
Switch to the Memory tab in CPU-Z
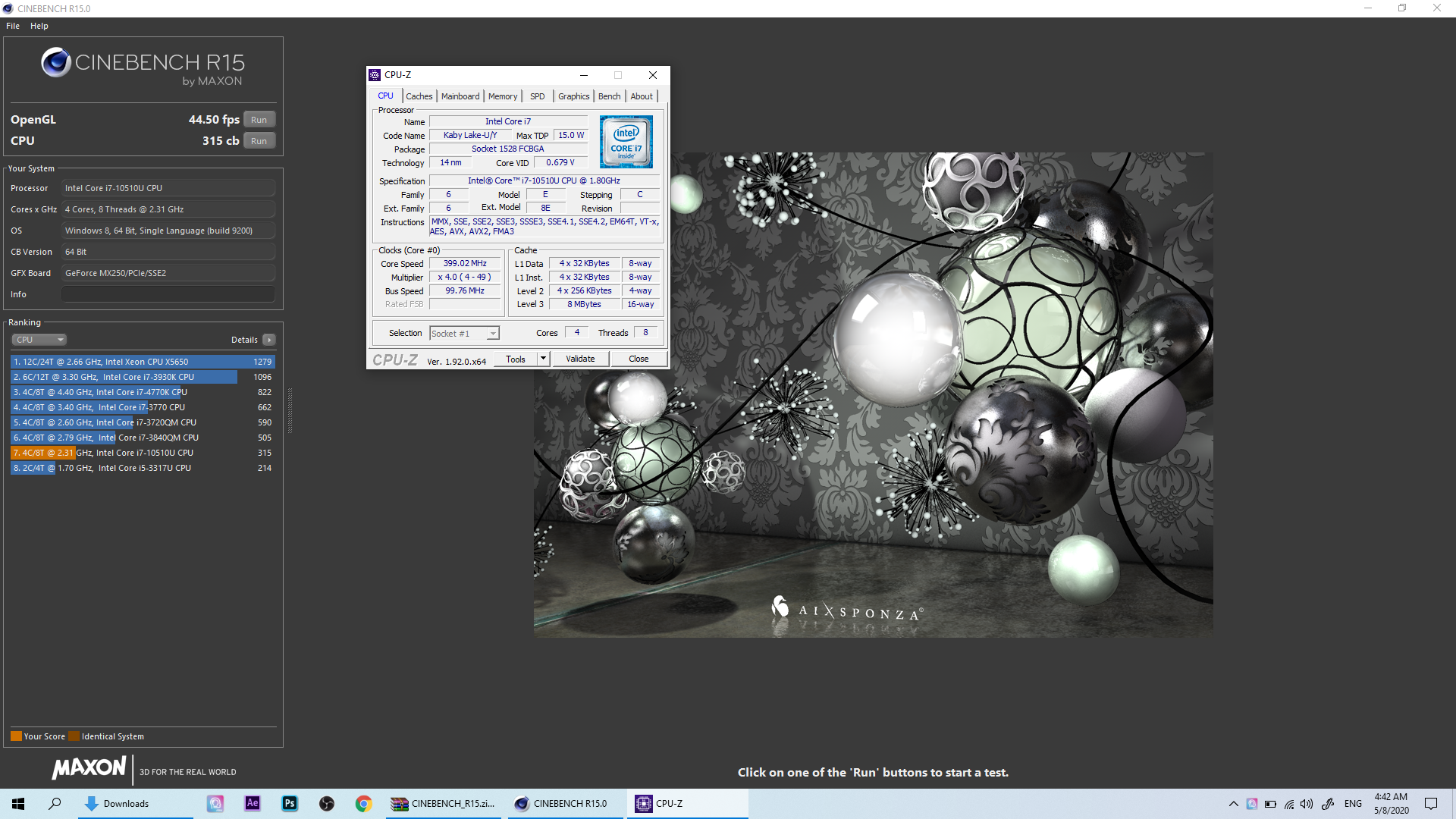pos(503,96)
